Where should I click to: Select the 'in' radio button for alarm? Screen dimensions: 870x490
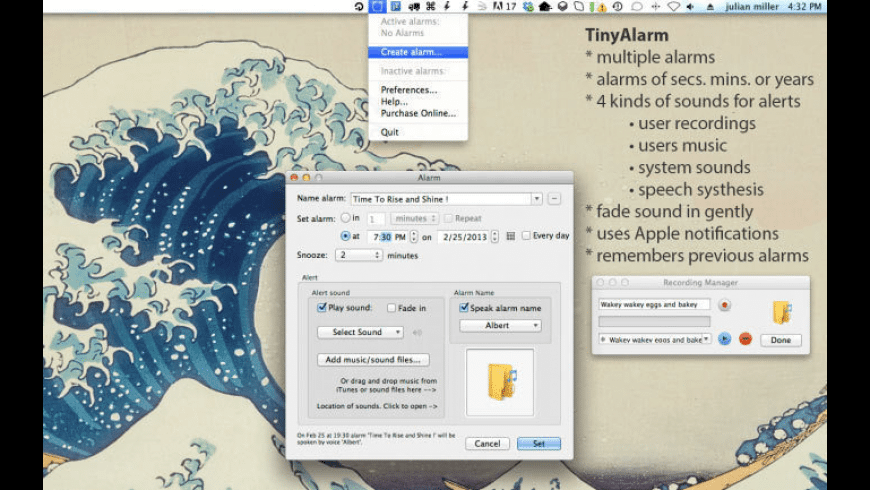[x=346, y=218]
